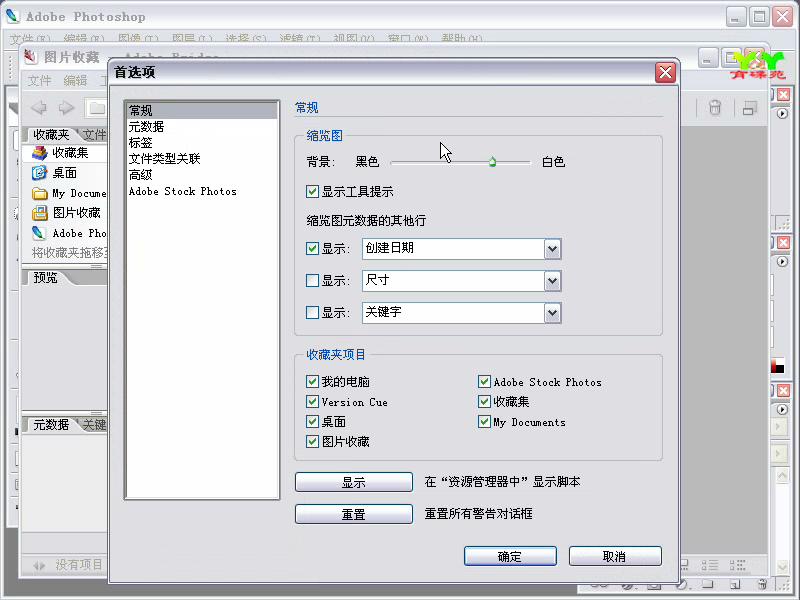Image resolution: width=800 pixels, height=600 pixels.
Task: Select the details view icon in Bridge's bottom bar
Action: pyautogui.click(x=710, y=565)
